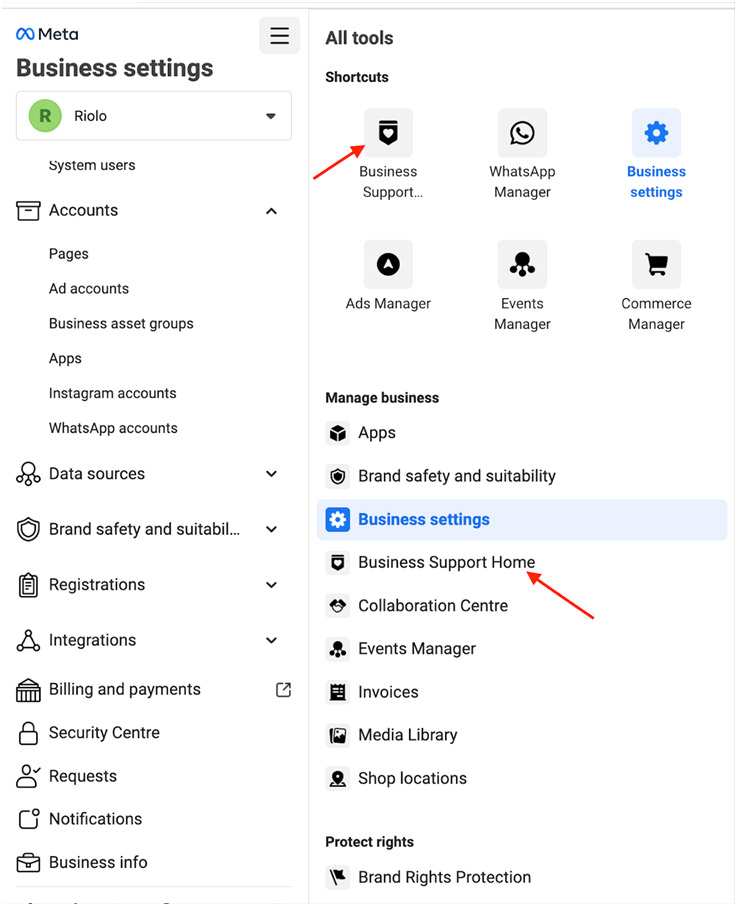Collapse the Accounts section chevron
Viewport: 737px width, 906px height.
click(271, 211)
